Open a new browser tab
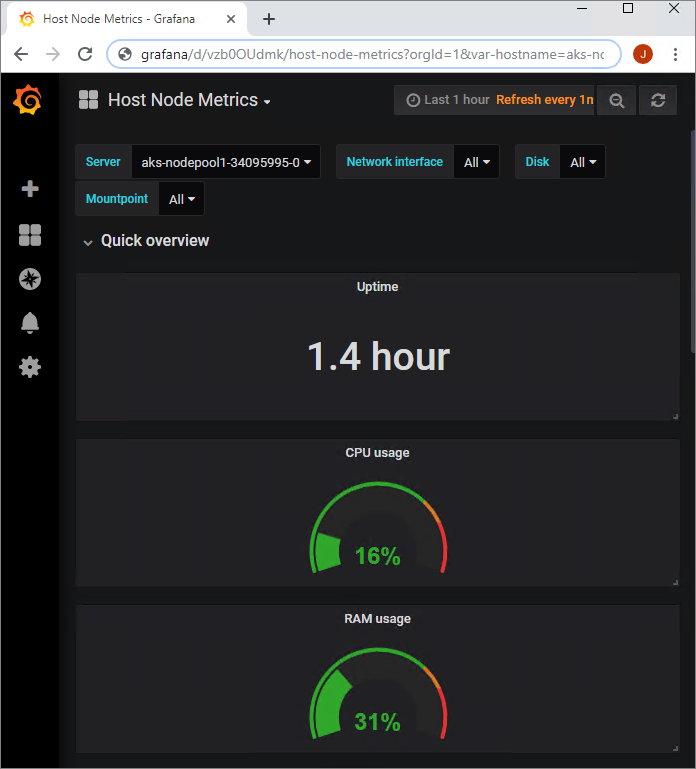This screenshot has height=769, width=696. pyautogui.click(x=269, y=19)
